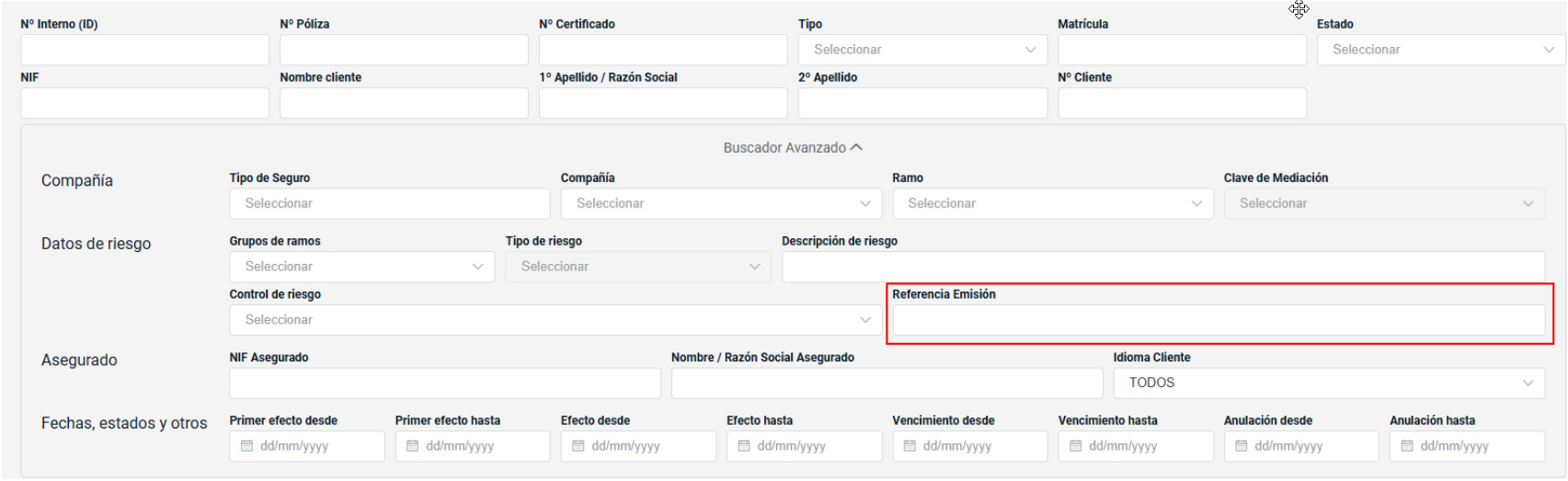Open the Idioma Cliente dropdown showing TODOS

point(1328,383)
